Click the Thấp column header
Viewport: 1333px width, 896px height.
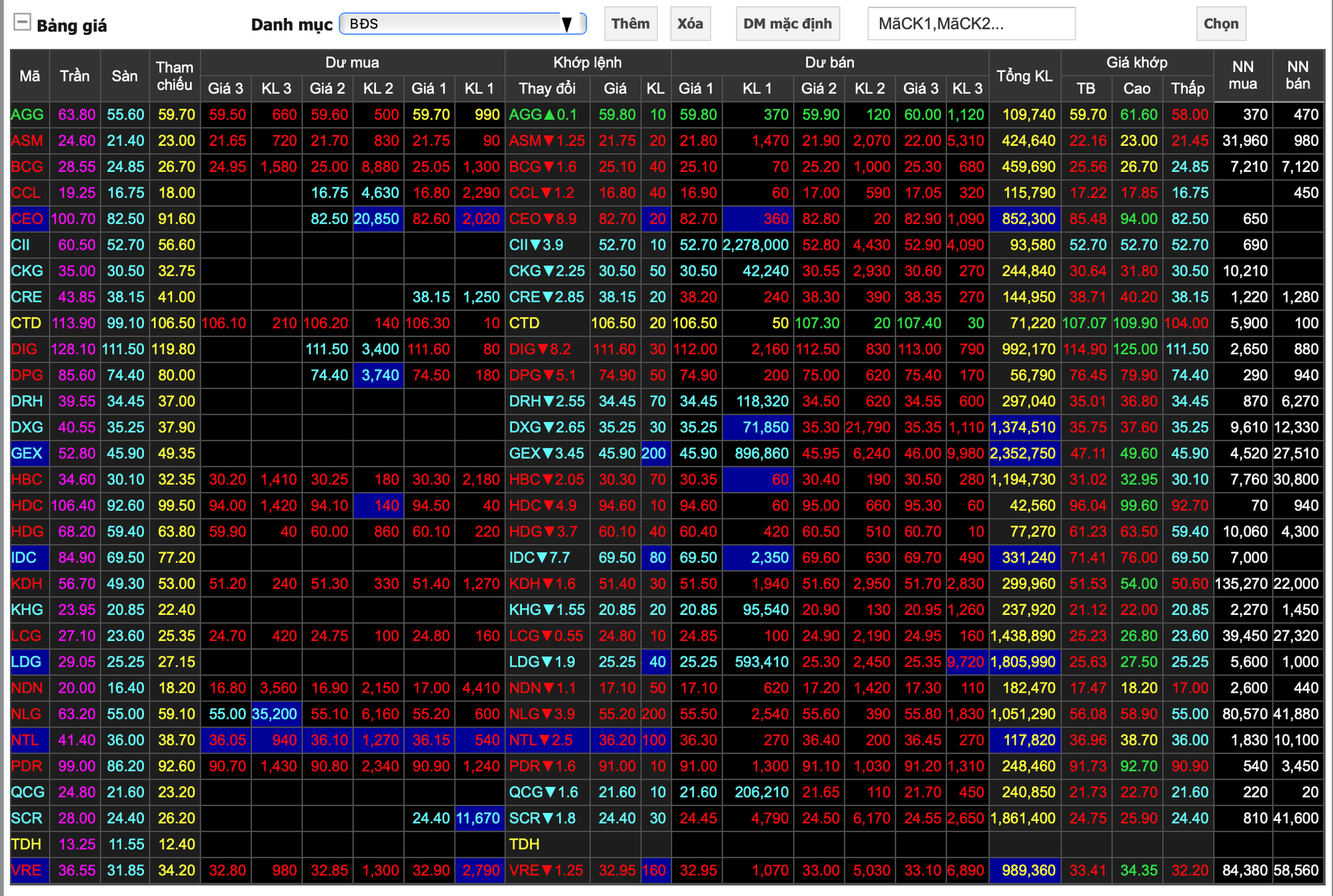[x=1188, y=89]
